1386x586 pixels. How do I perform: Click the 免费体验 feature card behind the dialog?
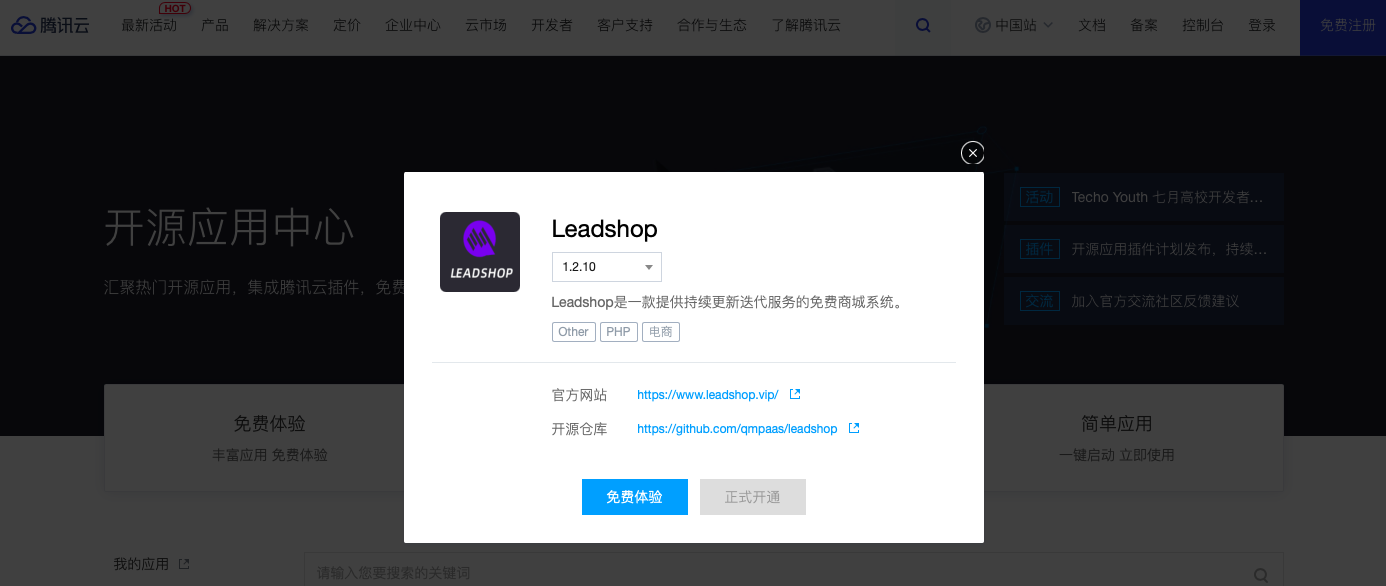270,437
